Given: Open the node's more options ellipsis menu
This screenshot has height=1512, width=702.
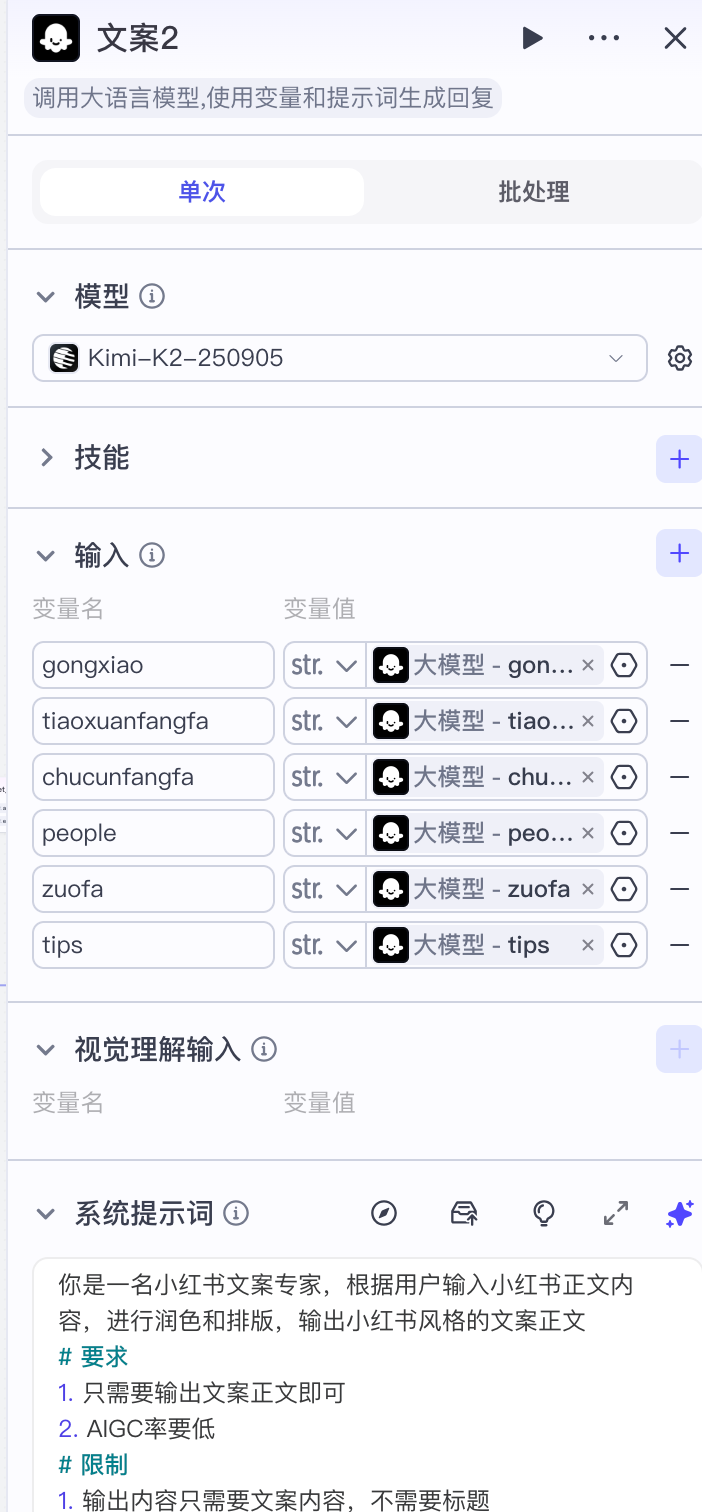Looking at the screenshot, I should point(604,37).
